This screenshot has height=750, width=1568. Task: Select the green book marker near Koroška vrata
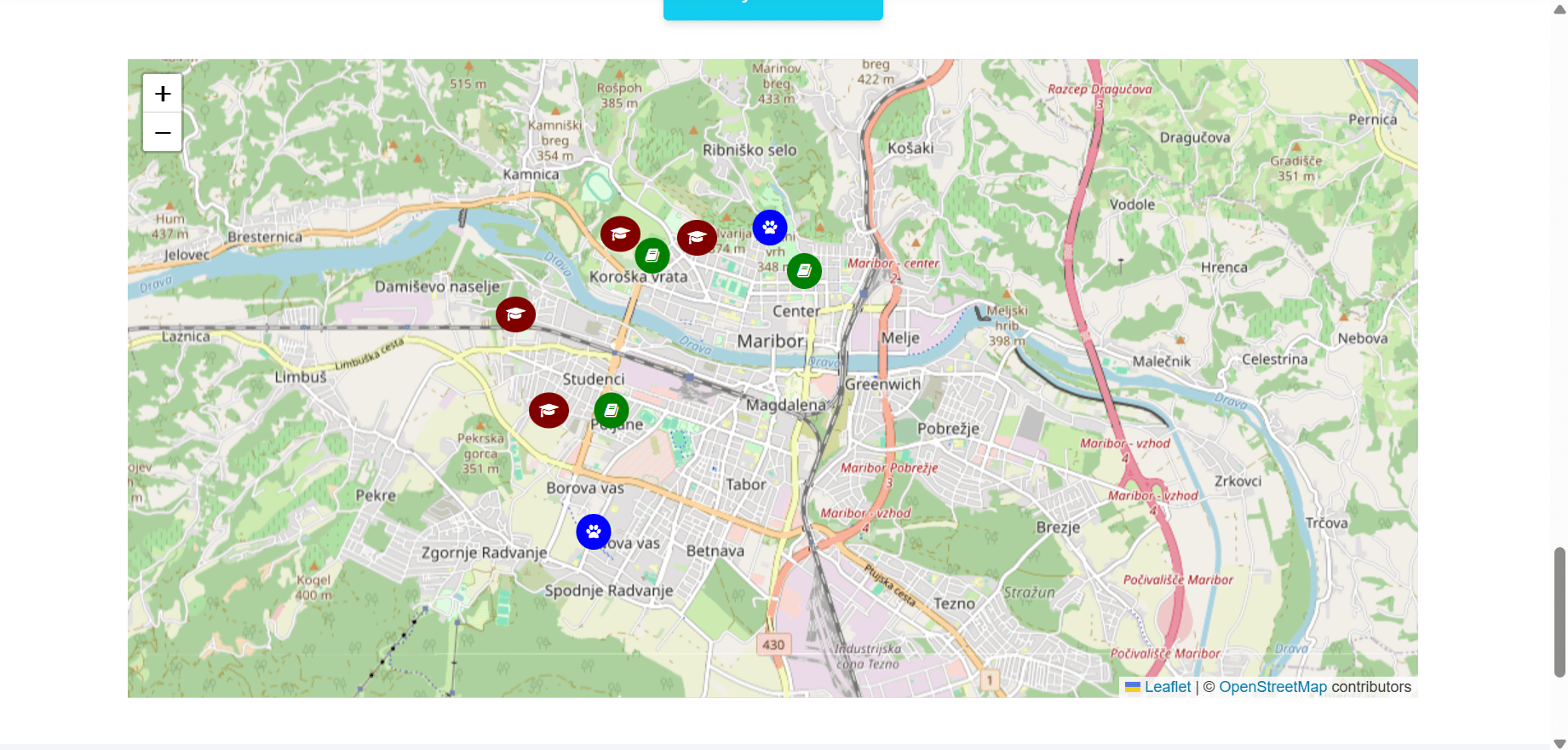tap(652, 256)
